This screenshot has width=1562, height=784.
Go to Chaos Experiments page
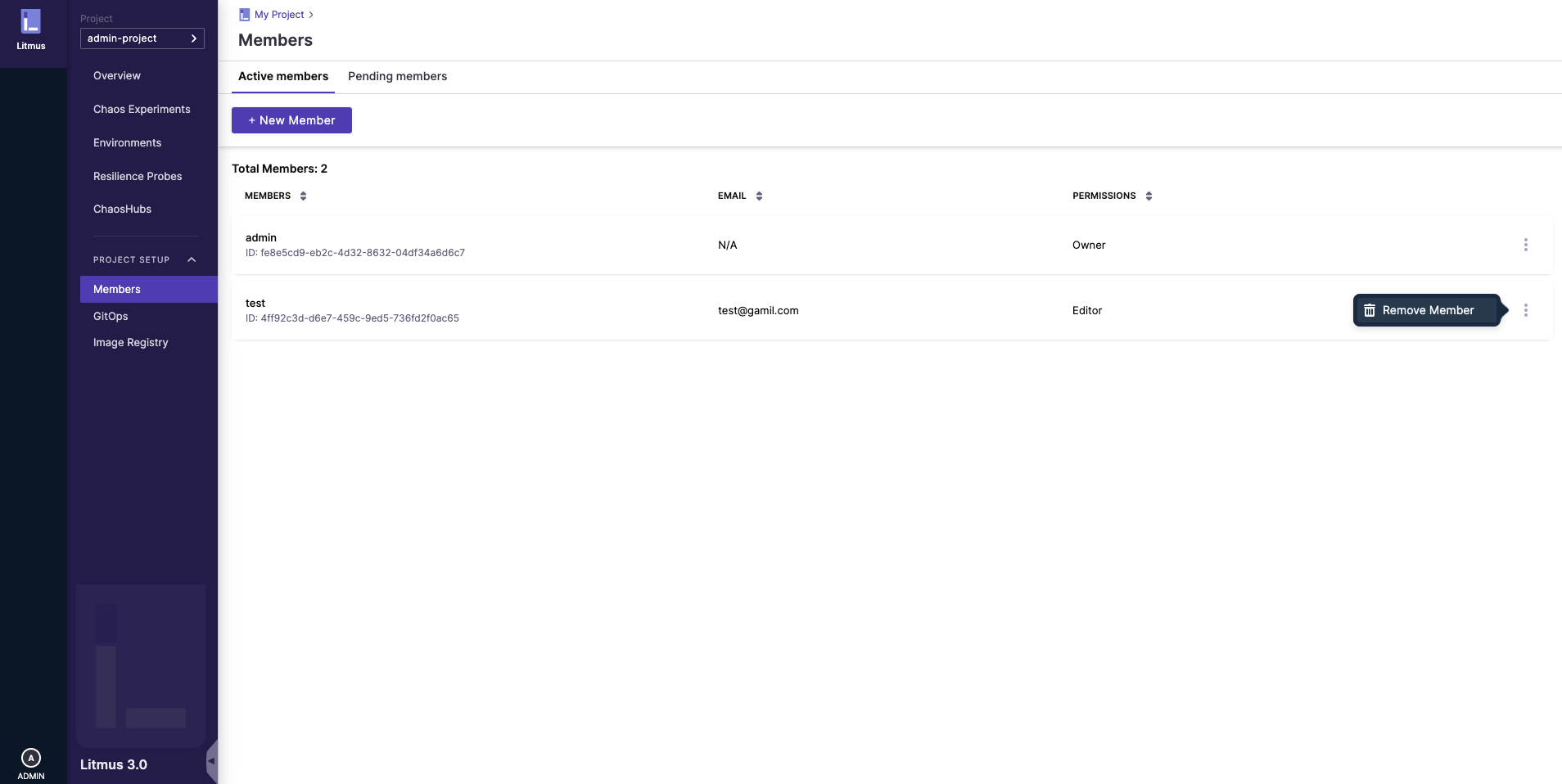(x=142, y=109)
